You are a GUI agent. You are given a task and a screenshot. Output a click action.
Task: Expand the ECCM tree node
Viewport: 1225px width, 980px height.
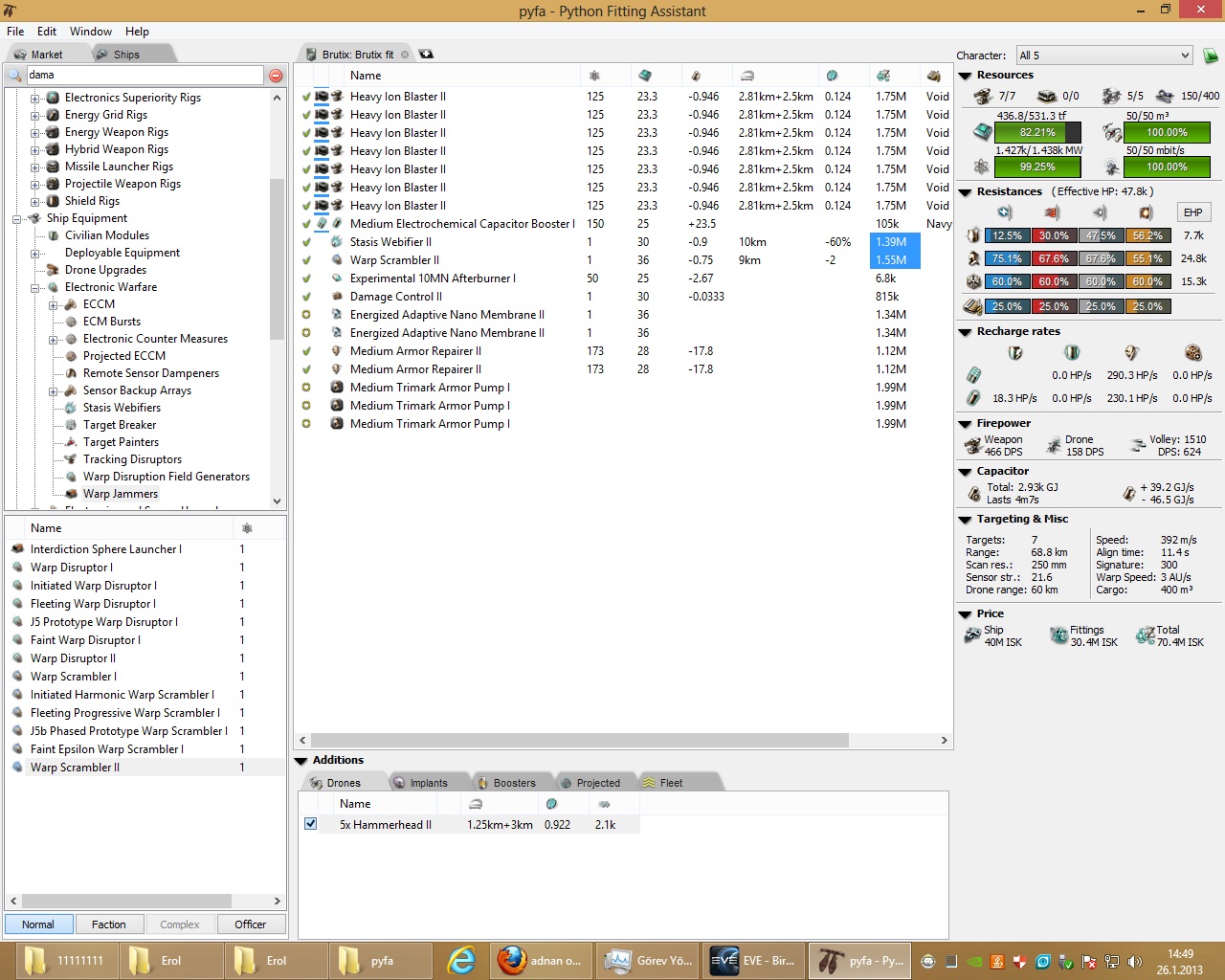pos(53,305)
